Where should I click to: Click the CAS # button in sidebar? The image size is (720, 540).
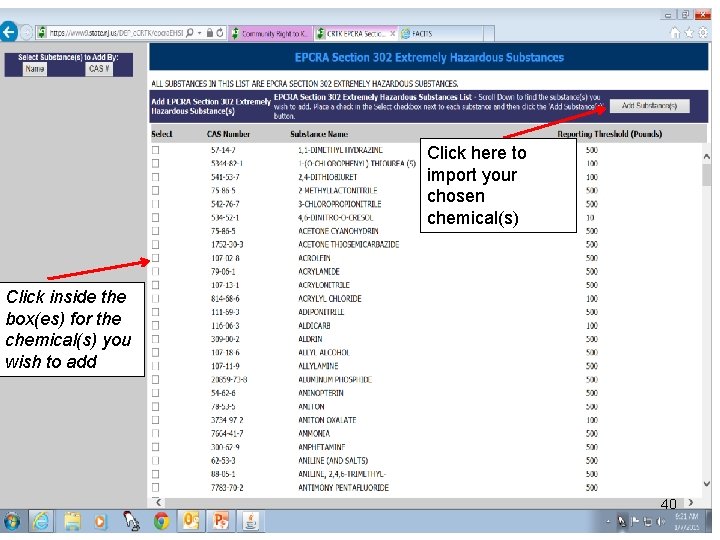(99, 69)
